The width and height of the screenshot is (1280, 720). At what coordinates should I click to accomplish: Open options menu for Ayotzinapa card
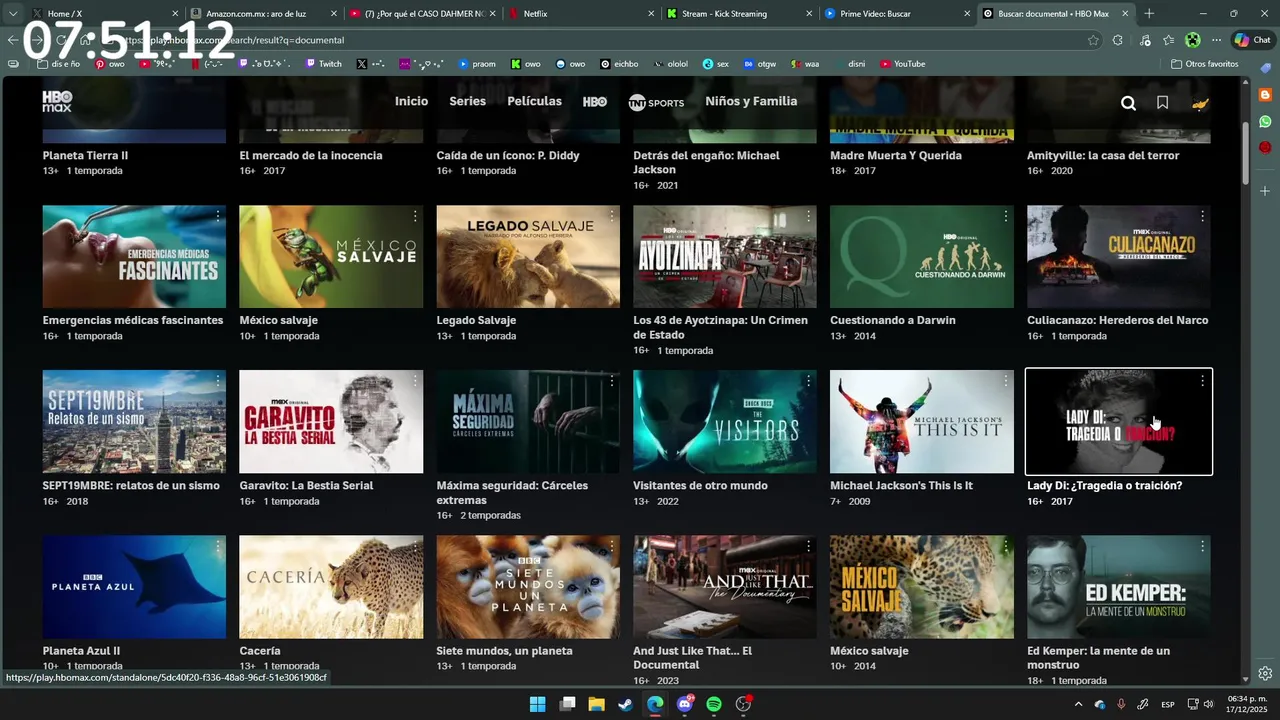click(808, 216)
